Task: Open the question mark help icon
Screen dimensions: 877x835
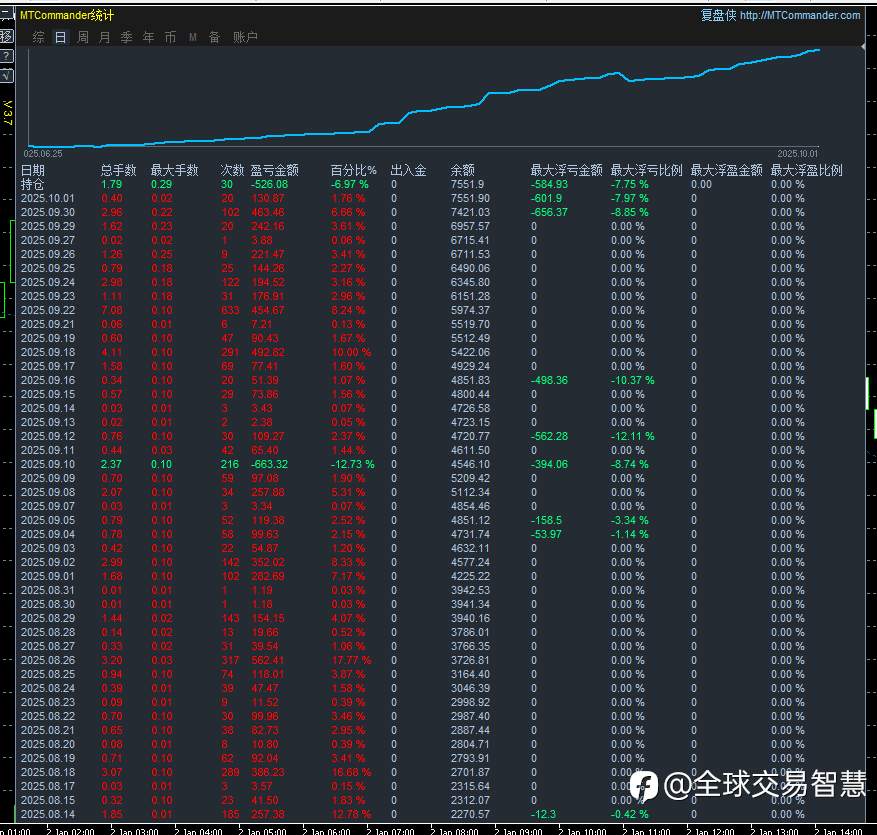Action: click(6, 55)
